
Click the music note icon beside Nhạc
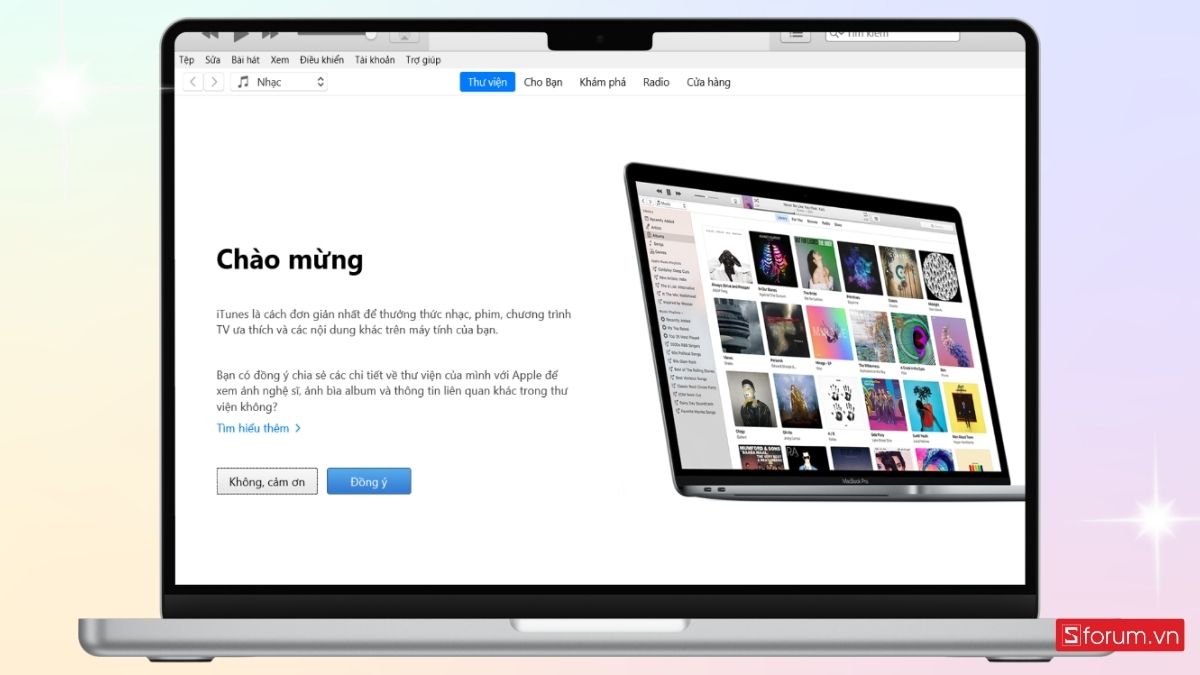coord(243,82)
